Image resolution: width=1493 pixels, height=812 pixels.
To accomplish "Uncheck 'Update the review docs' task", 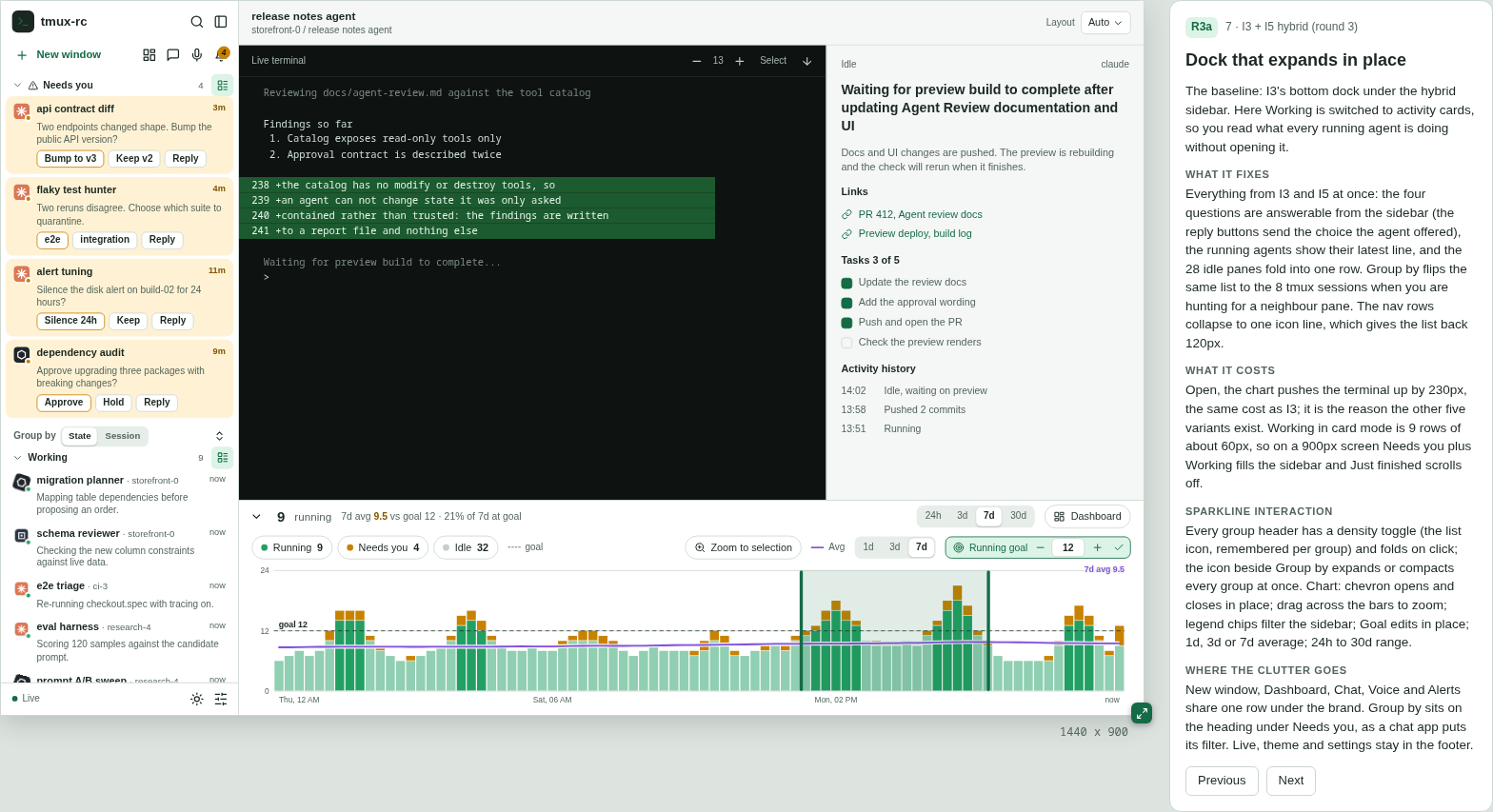I will [846, 283].
